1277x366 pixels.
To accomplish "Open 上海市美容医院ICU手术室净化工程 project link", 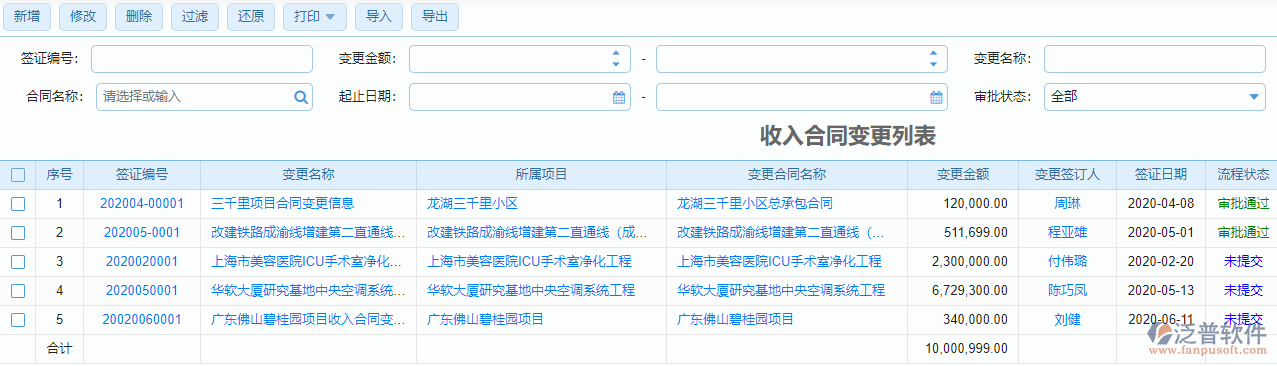I will [x=530, y=262].
